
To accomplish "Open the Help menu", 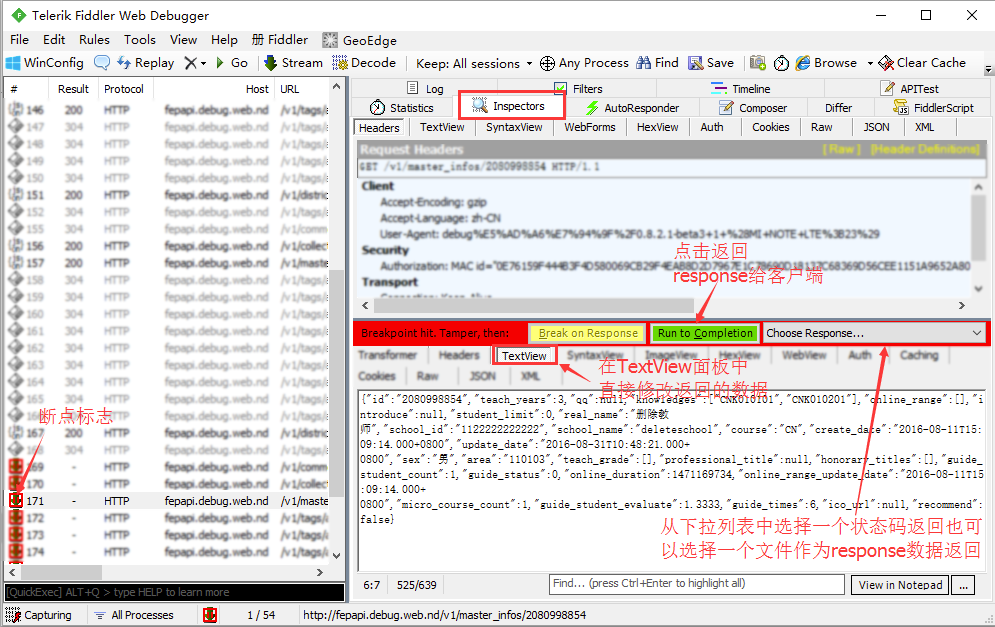I will tap(224, 39).
